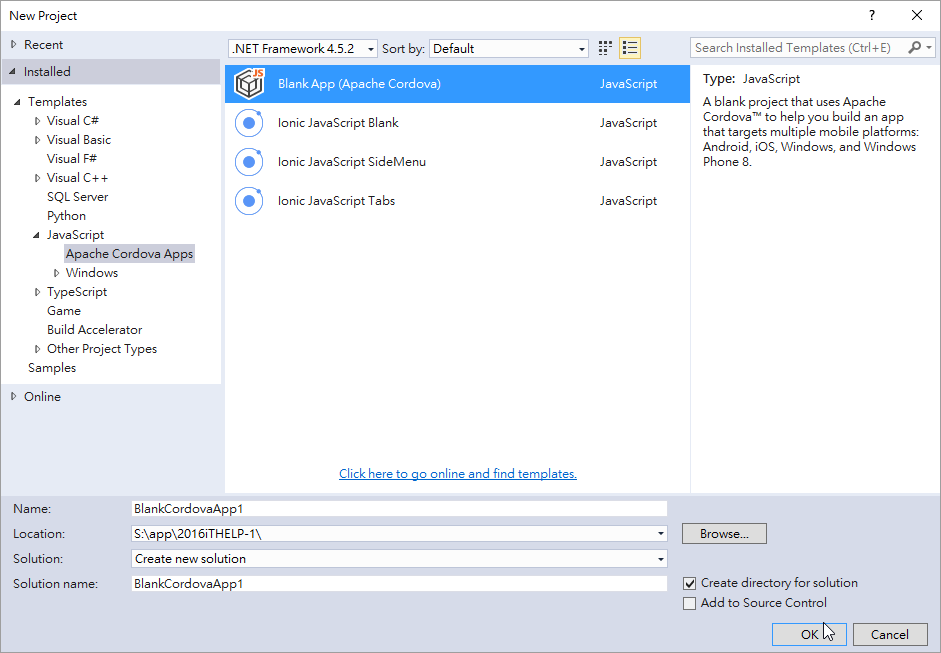Switch to small icons grid view
The image size is (941, 653).
tap(605, 48)
